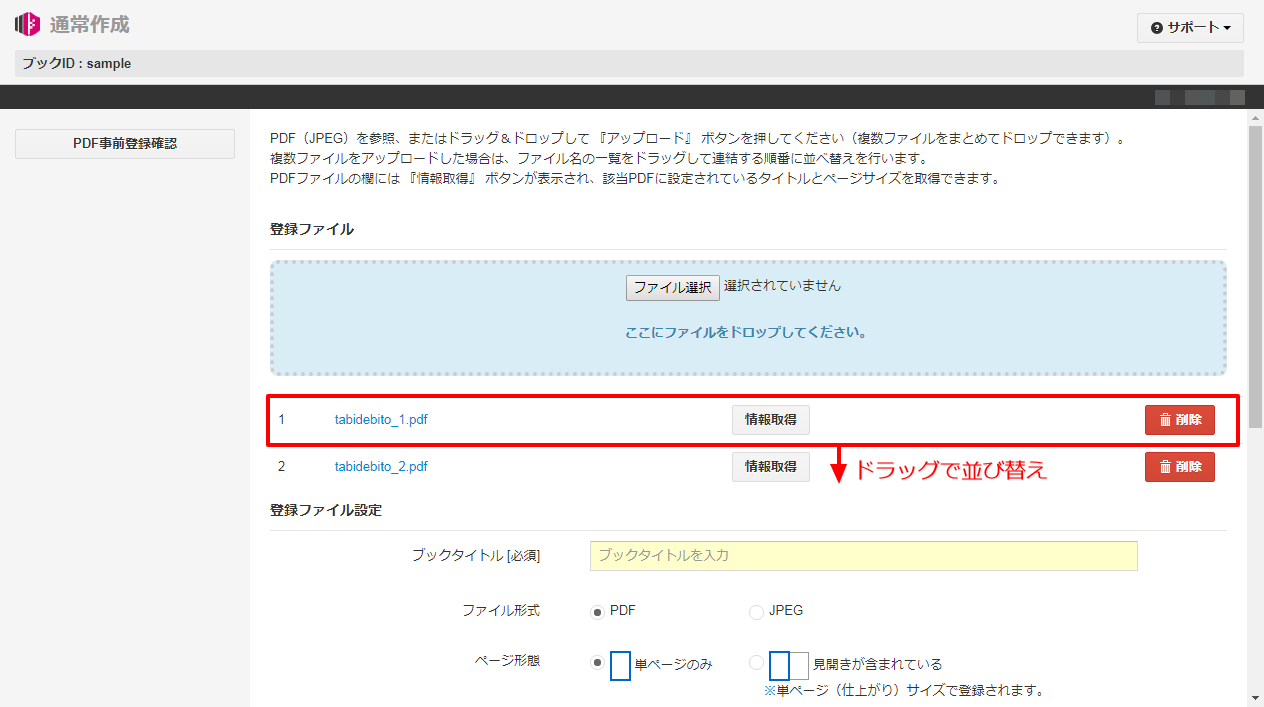Click trash icon for tabidebito_1.pdf
The width and height of the screenshot is (1264, 707).
[x=1165, y=420]
